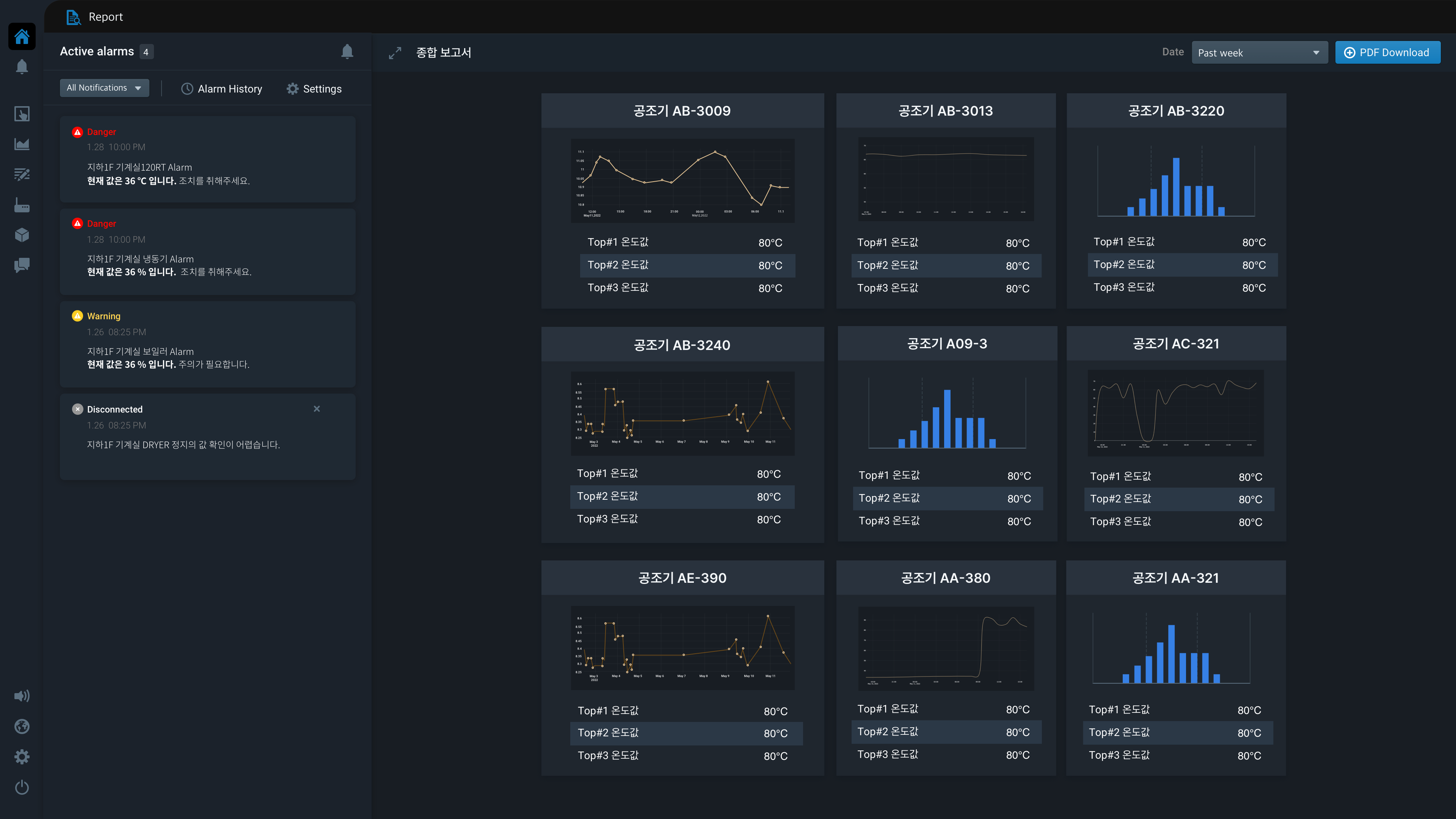Open Alarm History
Image resolution: width=1456 pixels, height=819 pixels.
coord(221,89)
